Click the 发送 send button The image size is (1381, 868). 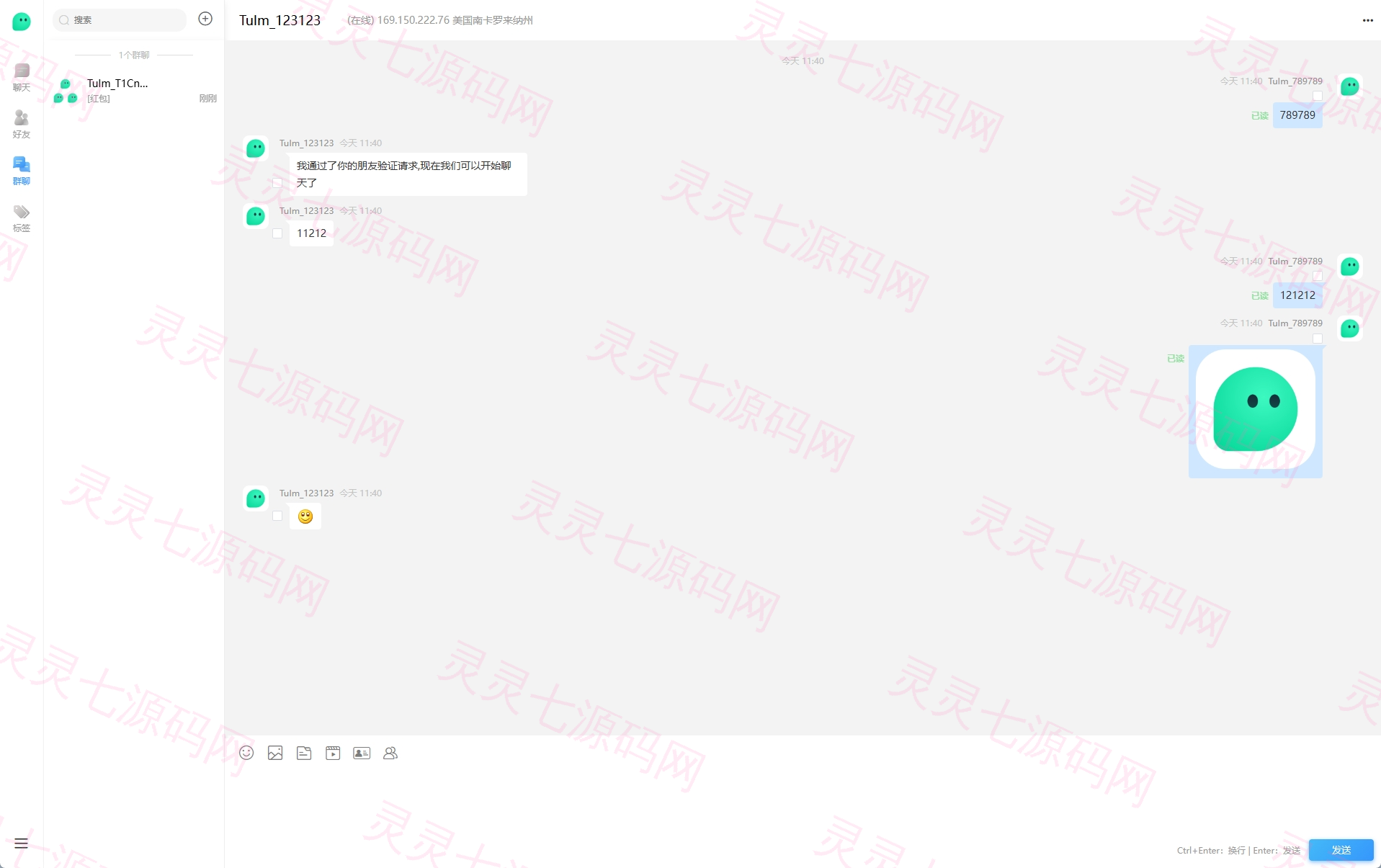tap(1341, 850)
